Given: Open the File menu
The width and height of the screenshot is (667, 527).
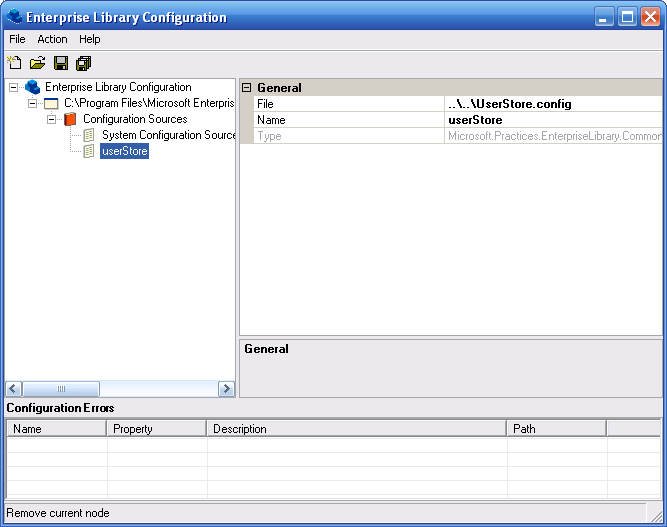Looking at the screenshot, I should (x=17, y=39).
